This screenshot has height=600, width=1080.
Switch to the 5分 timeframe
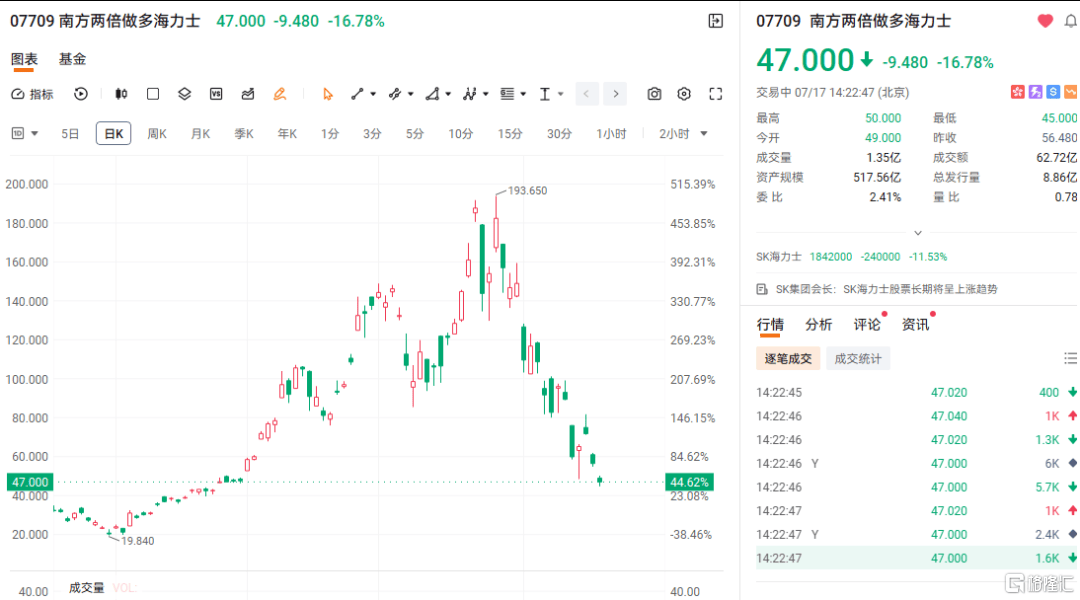point(415,134)
